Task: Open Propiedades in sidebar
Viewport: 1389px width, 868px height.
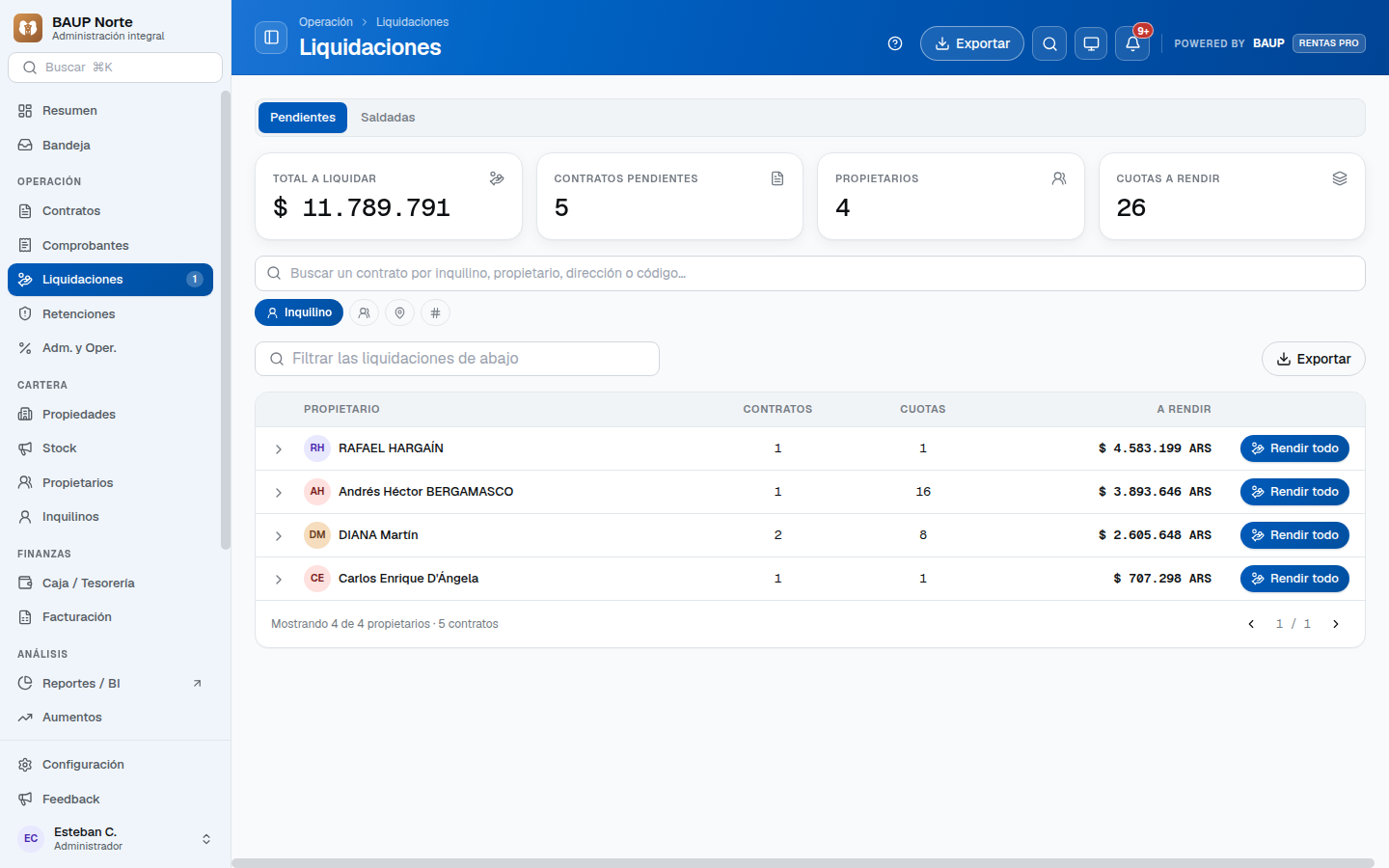Action: click(x=110, y=415)
